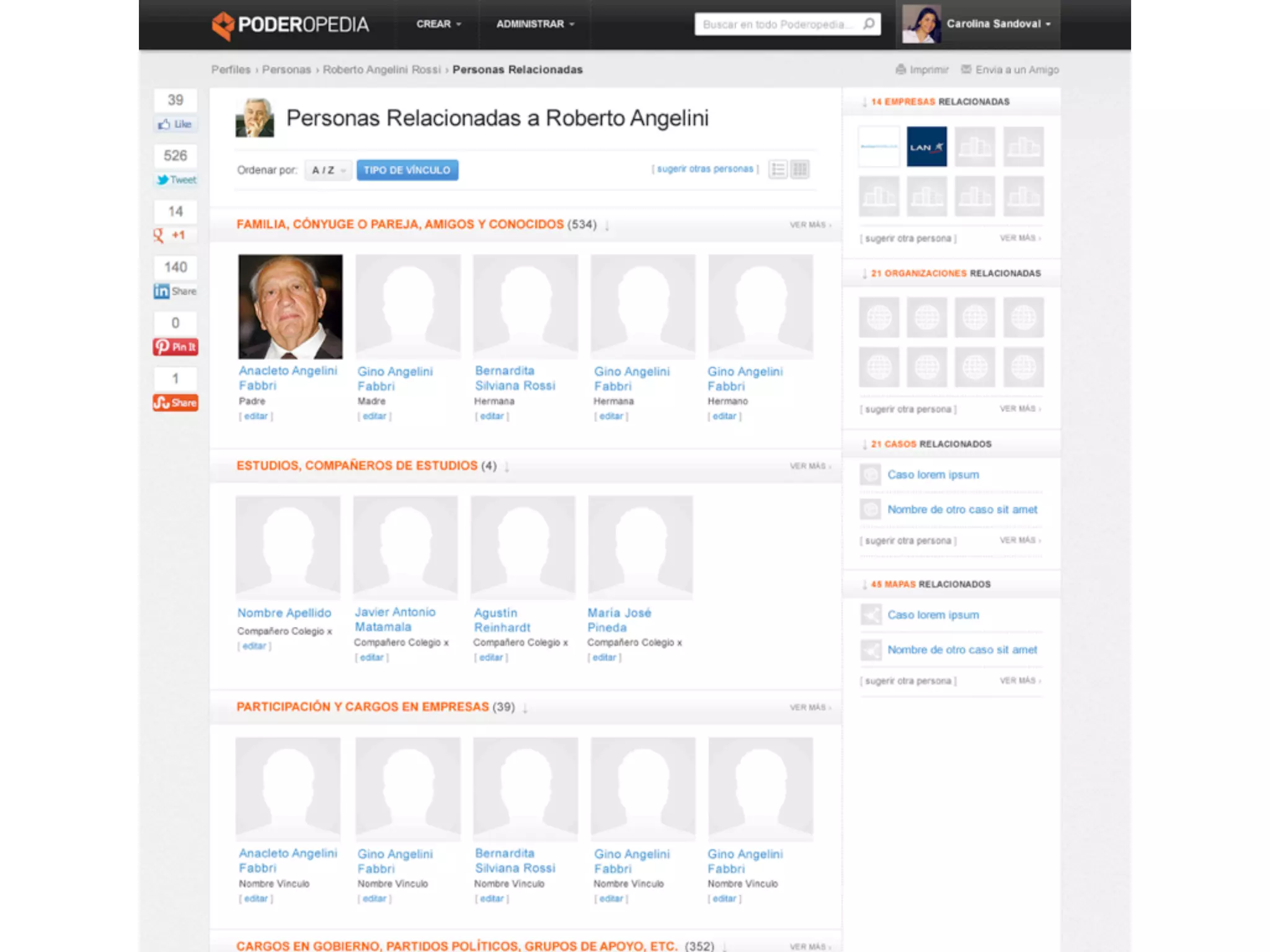
Task: Focus the Buscar en todo Poderopedia field
Action: (775, 24)
